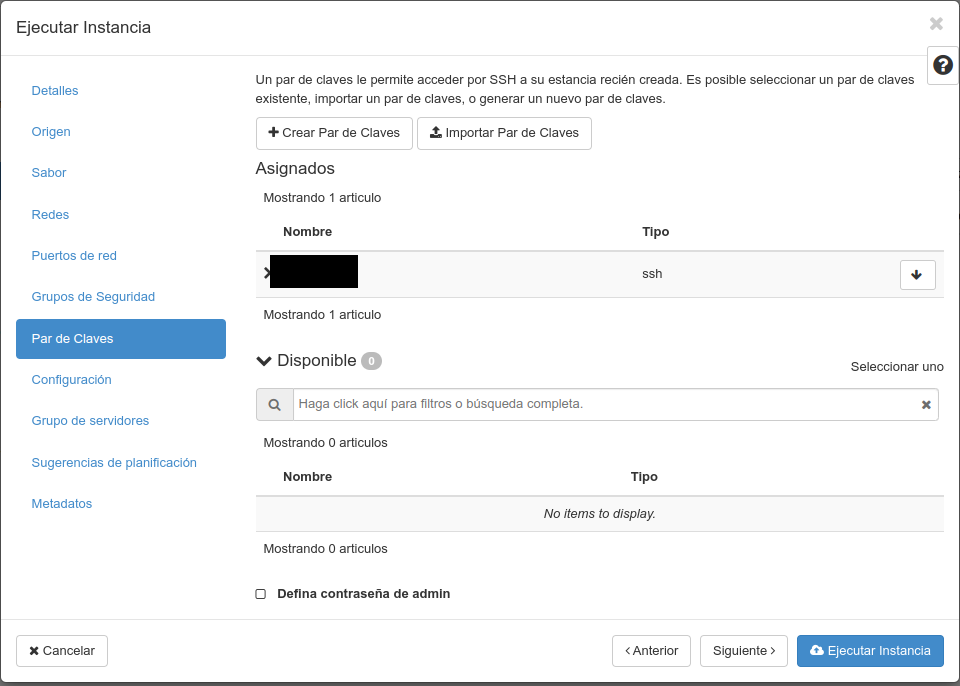Click the Siguiente button
Image resolution: width=960 pixels, height=686 pixels.
[744, 650]
